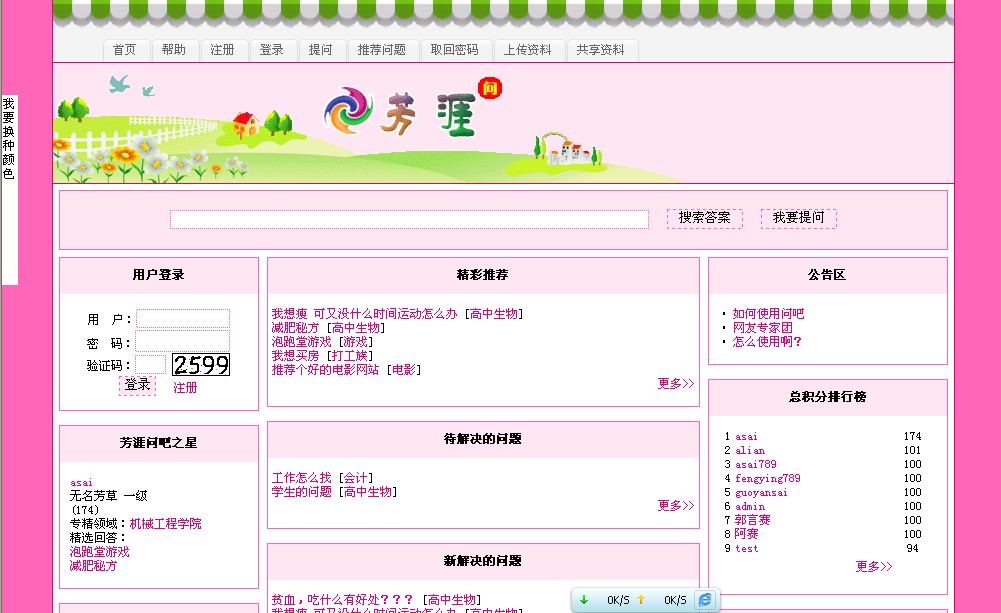The image size is (1001, 613).
Task: Click the green download arrow icon
Action: pos(583,600)
